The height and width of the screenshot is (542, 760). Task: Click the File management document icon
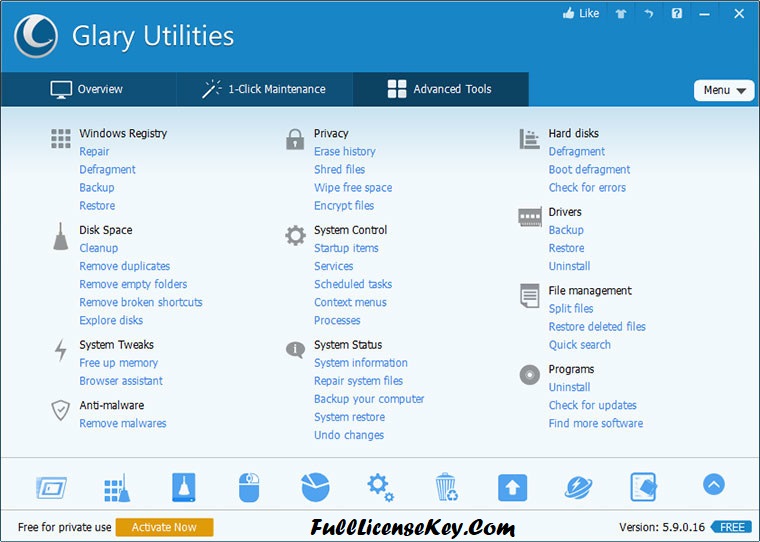point(529,296)
